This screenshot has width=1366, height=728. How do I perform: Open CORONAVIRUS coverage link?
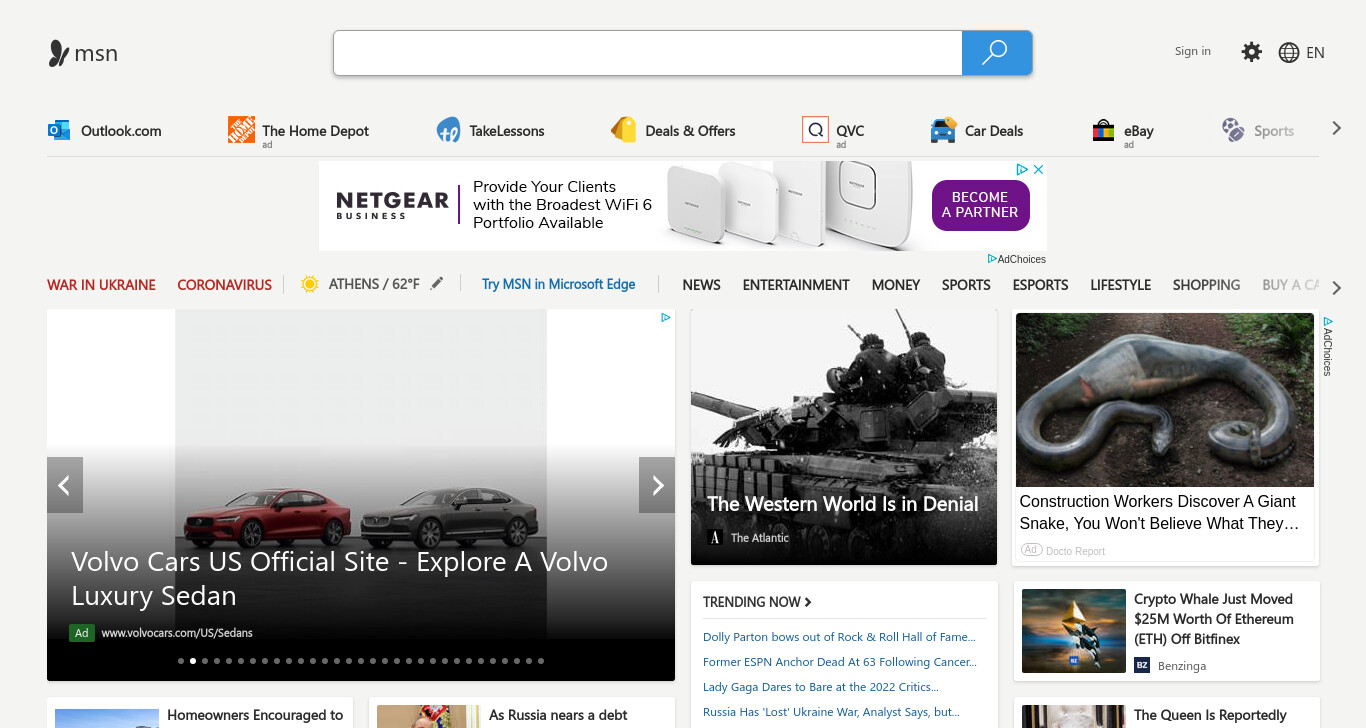[224, 285]
